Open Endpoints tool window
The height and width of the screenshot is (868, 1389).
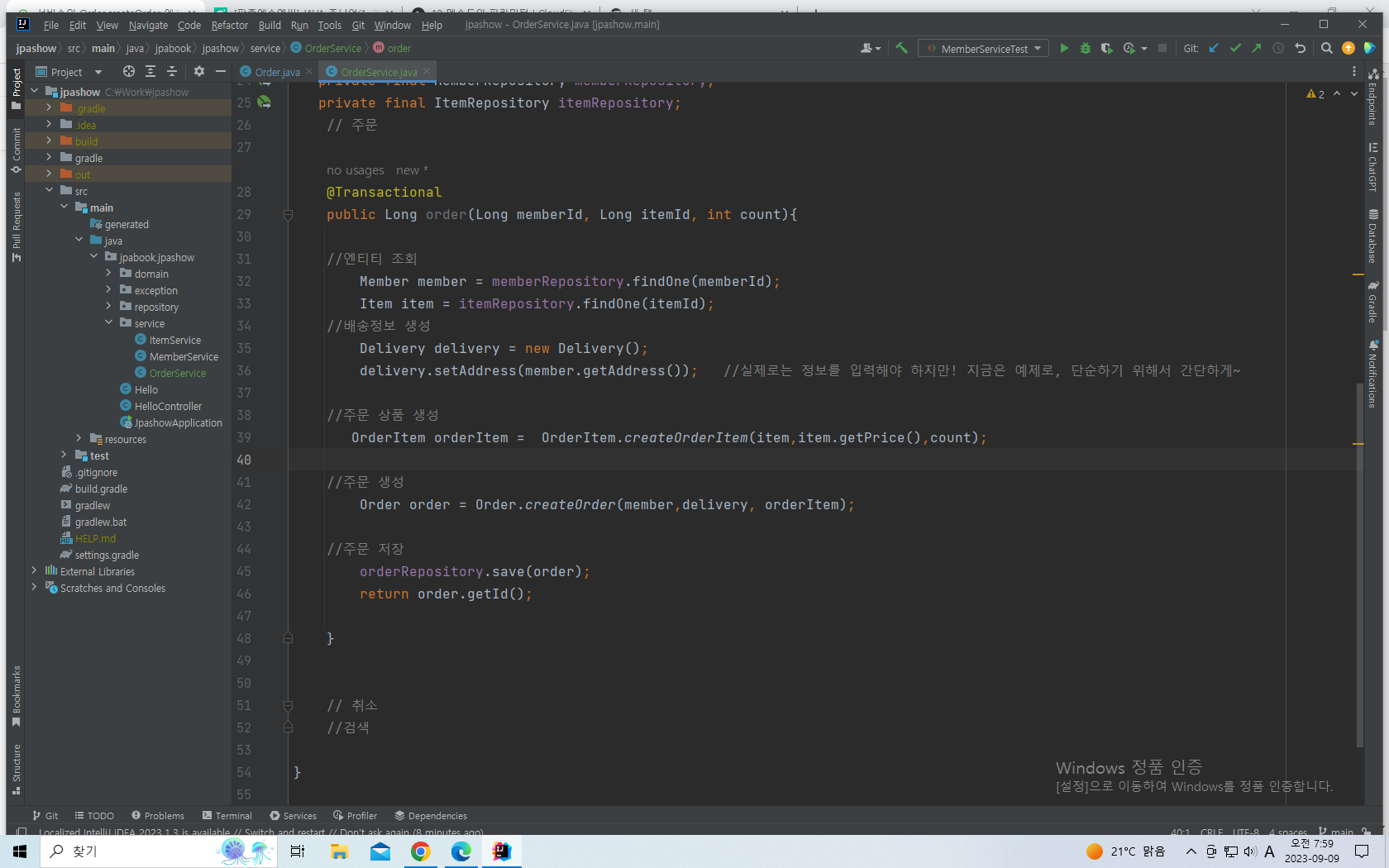(x=1372, y=97)
